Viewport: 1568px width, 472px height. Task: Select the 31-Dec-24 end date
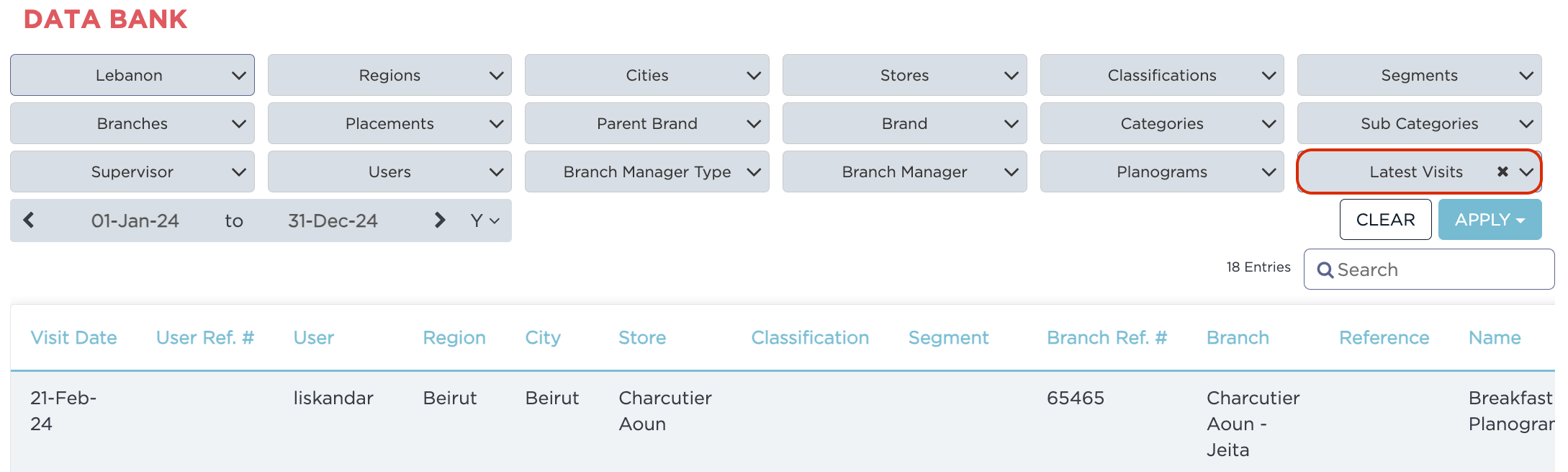[x=333, y=221]
